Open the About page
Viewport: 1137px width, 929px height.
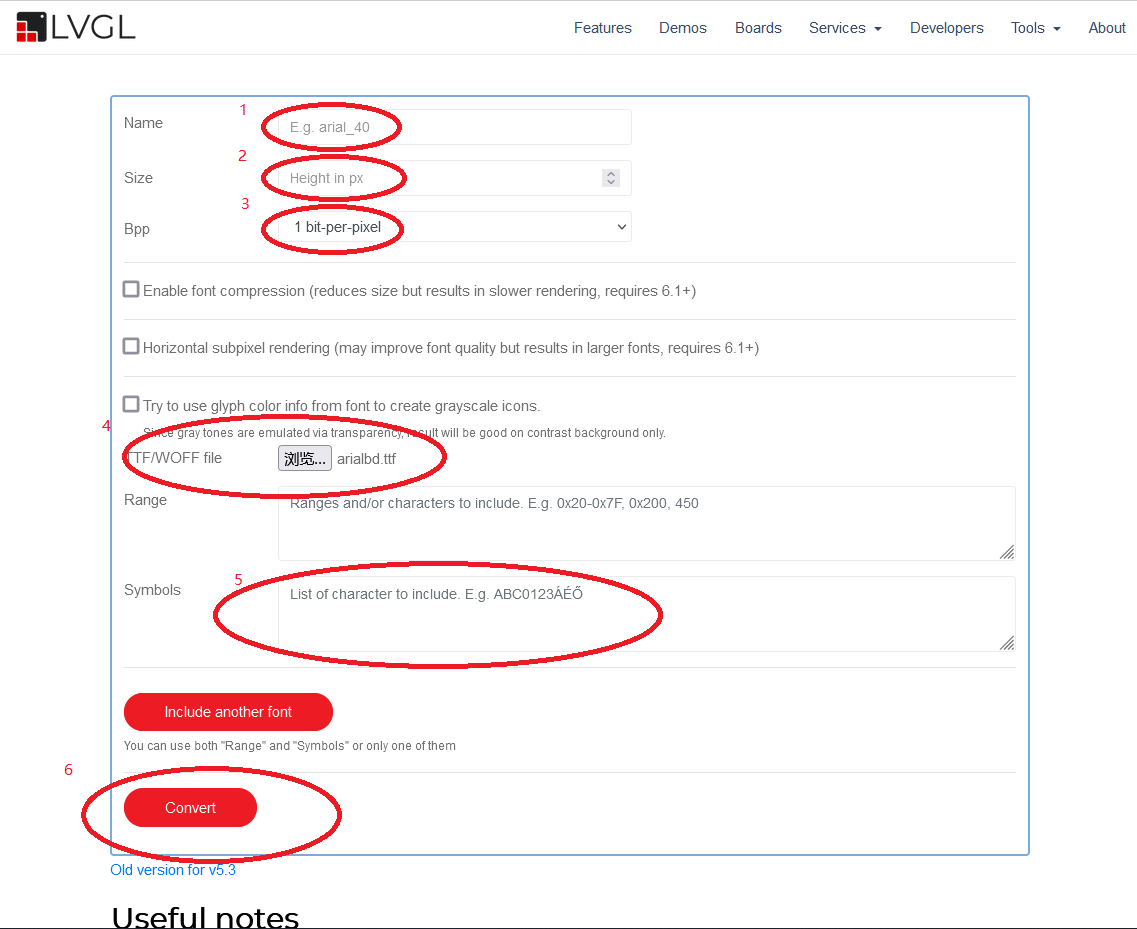tap(1107, 28)
